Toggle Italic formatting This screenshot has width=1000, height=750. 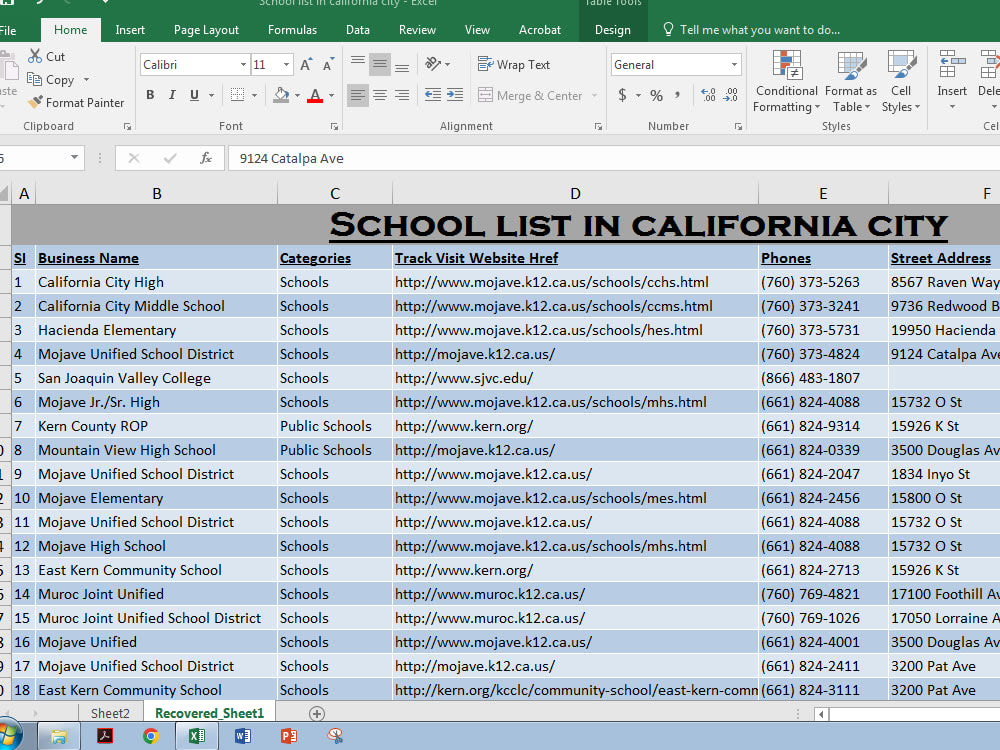point(172,95)
